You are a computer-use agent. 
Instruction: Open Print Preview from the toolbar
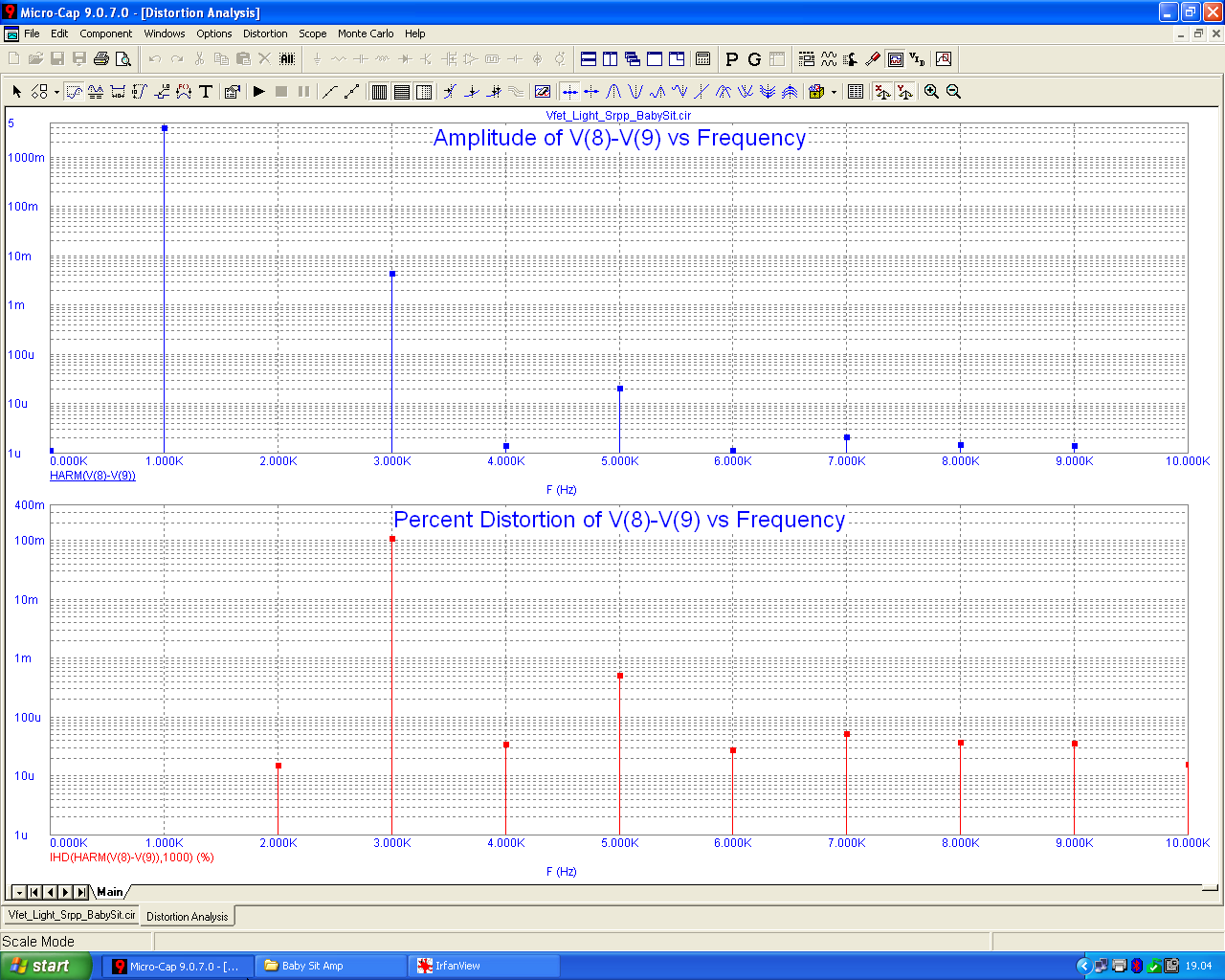123,59
